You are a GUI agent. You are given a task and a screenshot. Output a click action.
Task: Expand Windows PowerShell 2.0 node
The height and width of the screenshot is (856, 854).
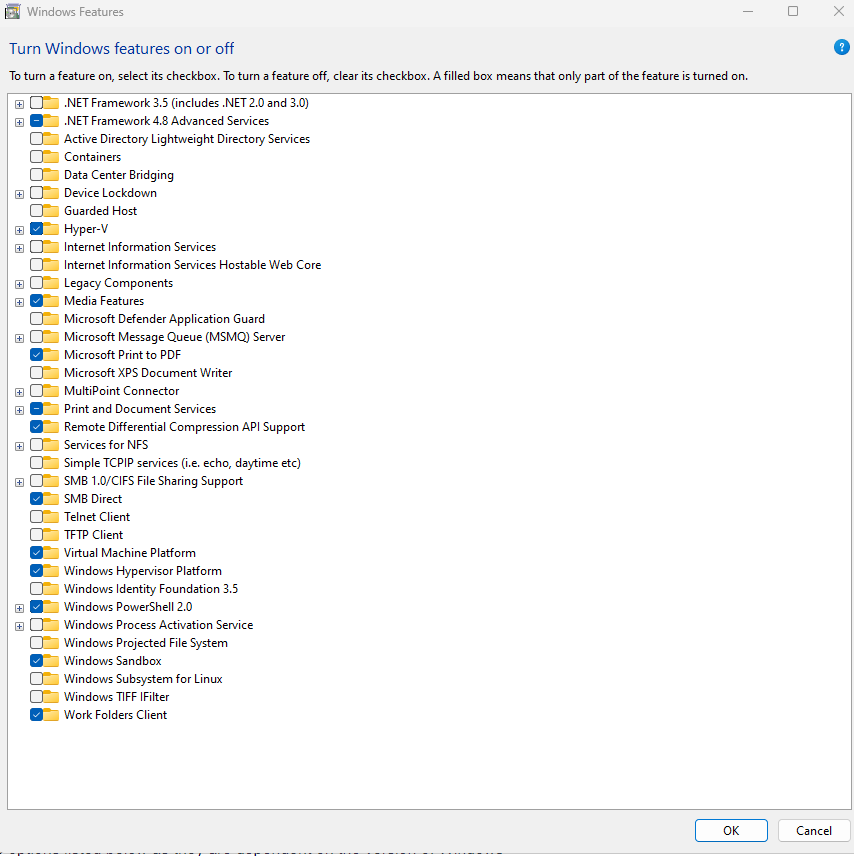(x=19, y=608)
